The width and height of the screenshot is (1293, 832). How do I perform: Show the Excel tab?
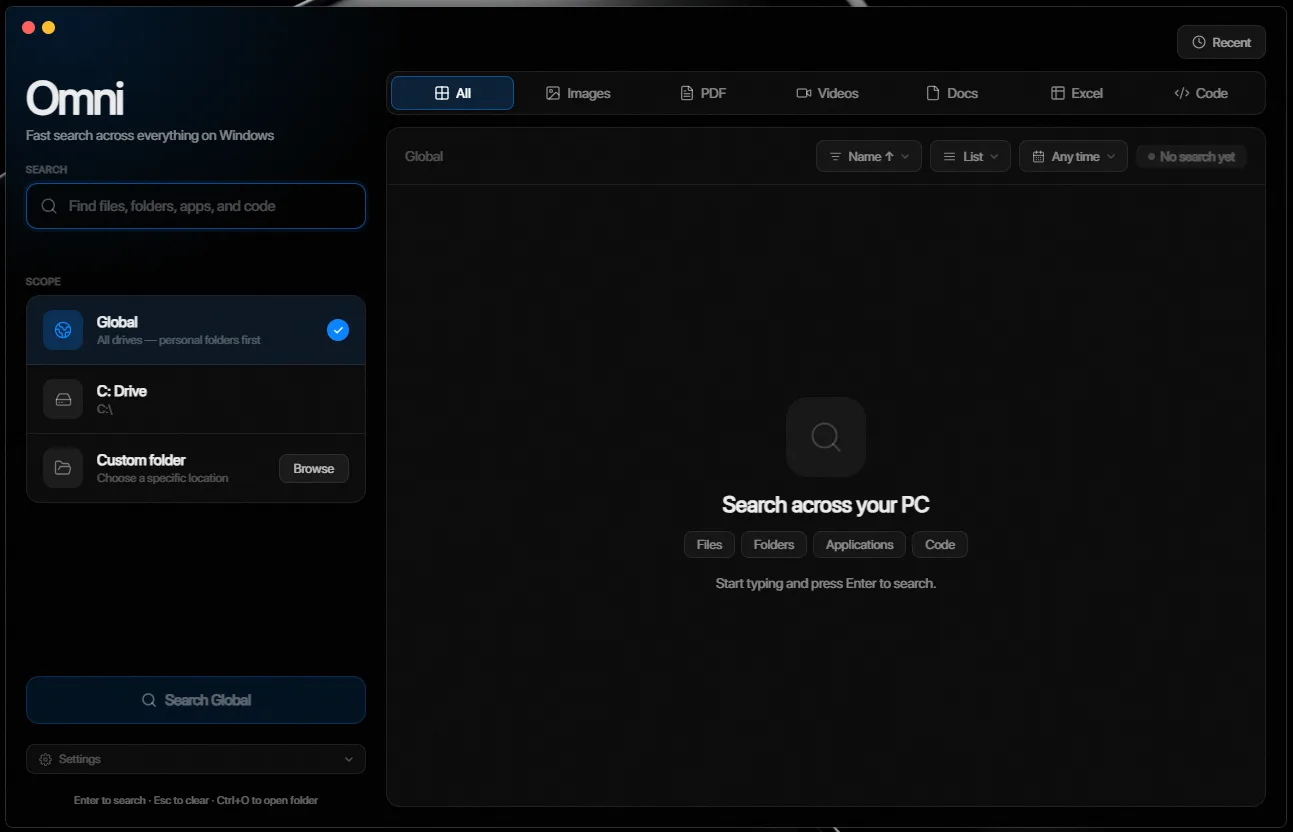pos(1077,93)
